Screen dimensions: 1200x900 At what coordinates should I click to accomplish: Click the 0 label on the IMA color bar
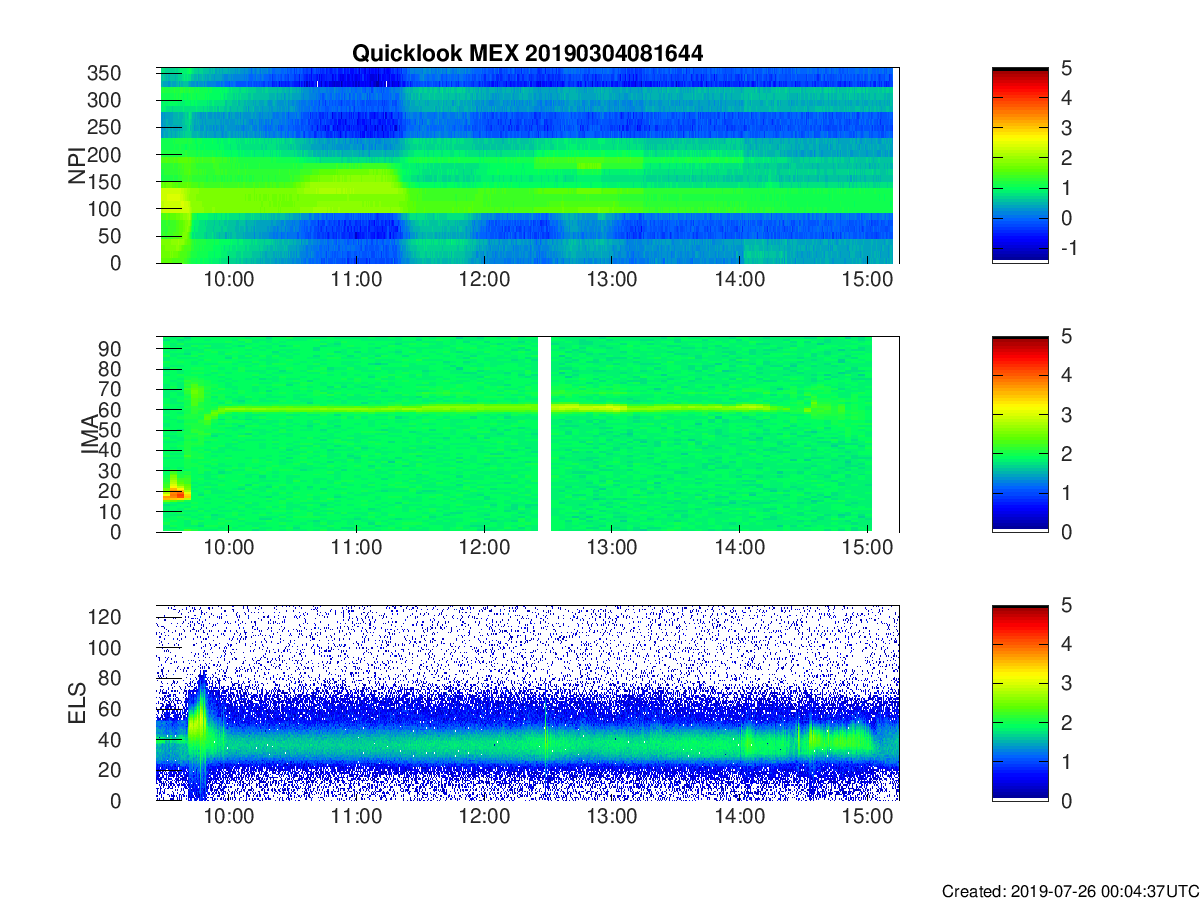coord(1065,531)
